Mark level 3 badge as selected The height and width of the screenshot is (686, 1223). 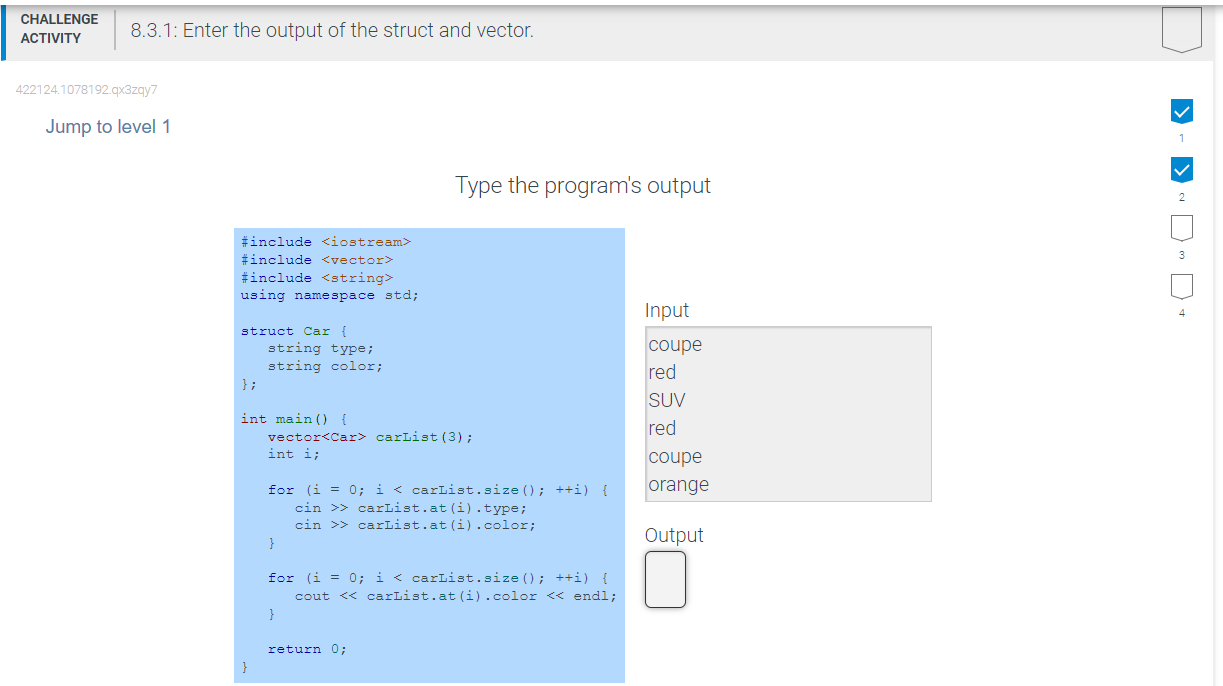tap(1181, 227)
